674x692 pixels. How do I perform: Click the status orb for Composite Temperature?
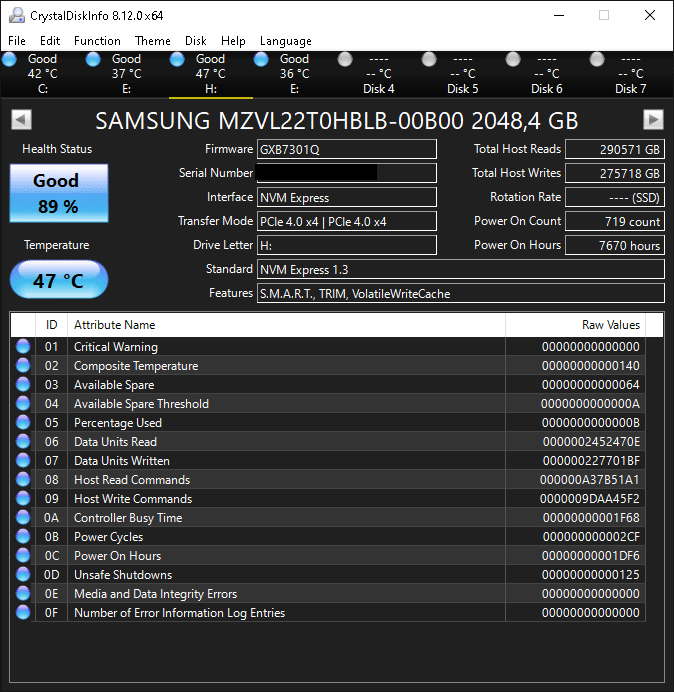click(x=23, y=365)
